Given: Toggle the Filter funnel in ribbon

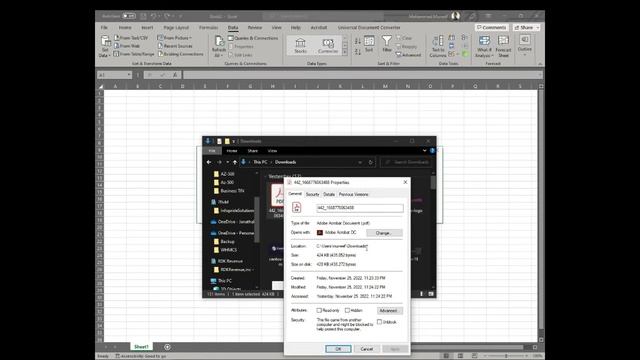Looking at the screenshot, I should click(x=387, y=44).
